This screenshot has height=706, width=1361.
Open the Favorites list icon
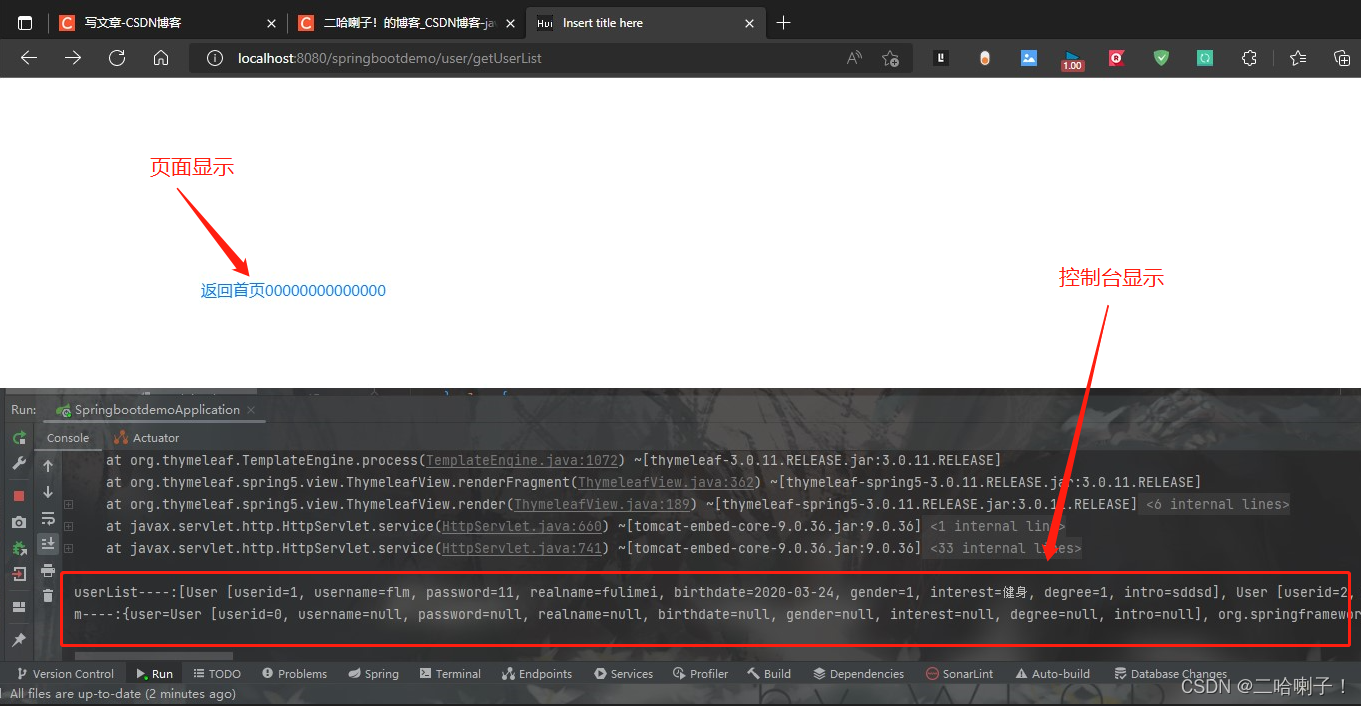click(x=1298, y=58)
